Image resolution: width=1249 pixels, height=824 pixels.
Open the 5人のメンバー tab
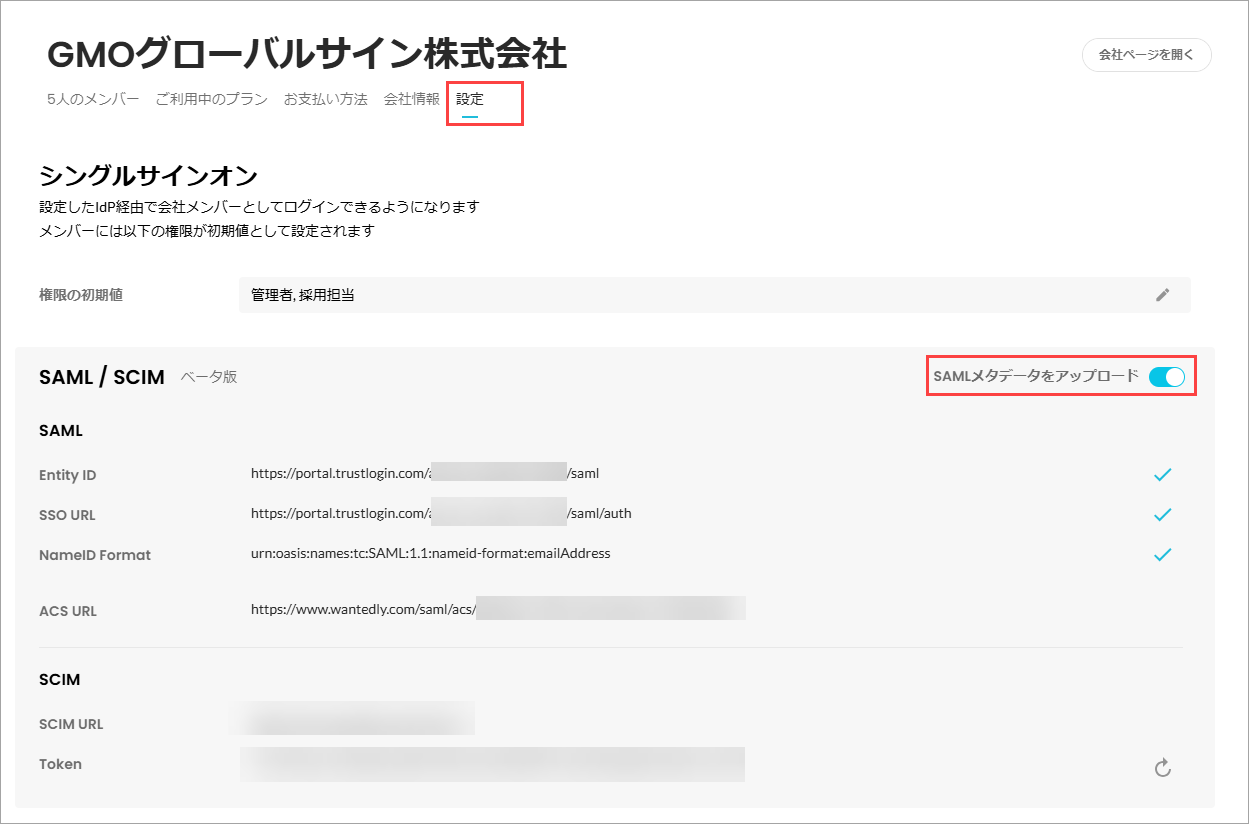pos(93,99)
